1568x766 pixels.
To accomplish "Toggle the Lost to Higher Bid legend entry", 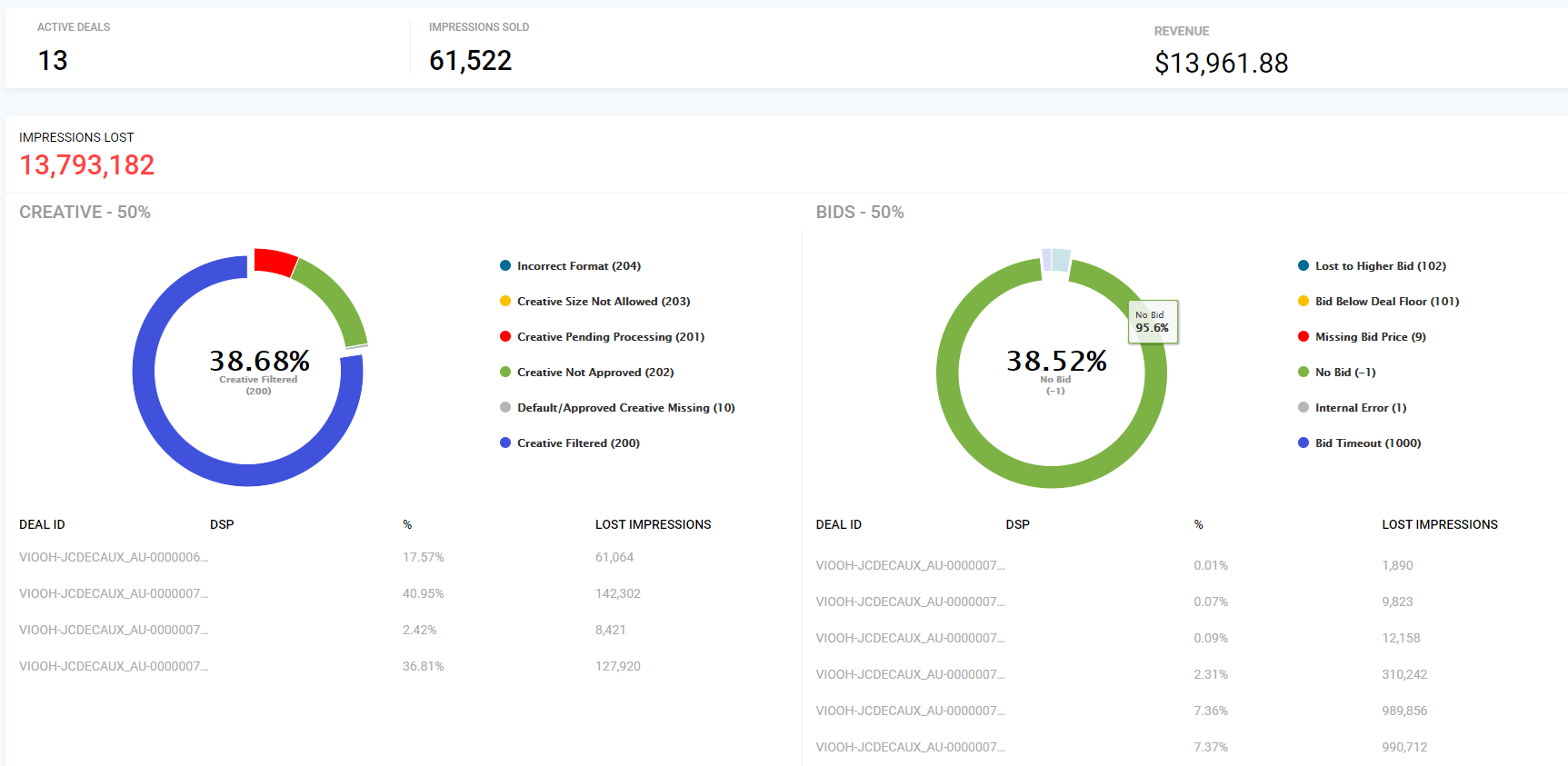I will point(1379,266).
